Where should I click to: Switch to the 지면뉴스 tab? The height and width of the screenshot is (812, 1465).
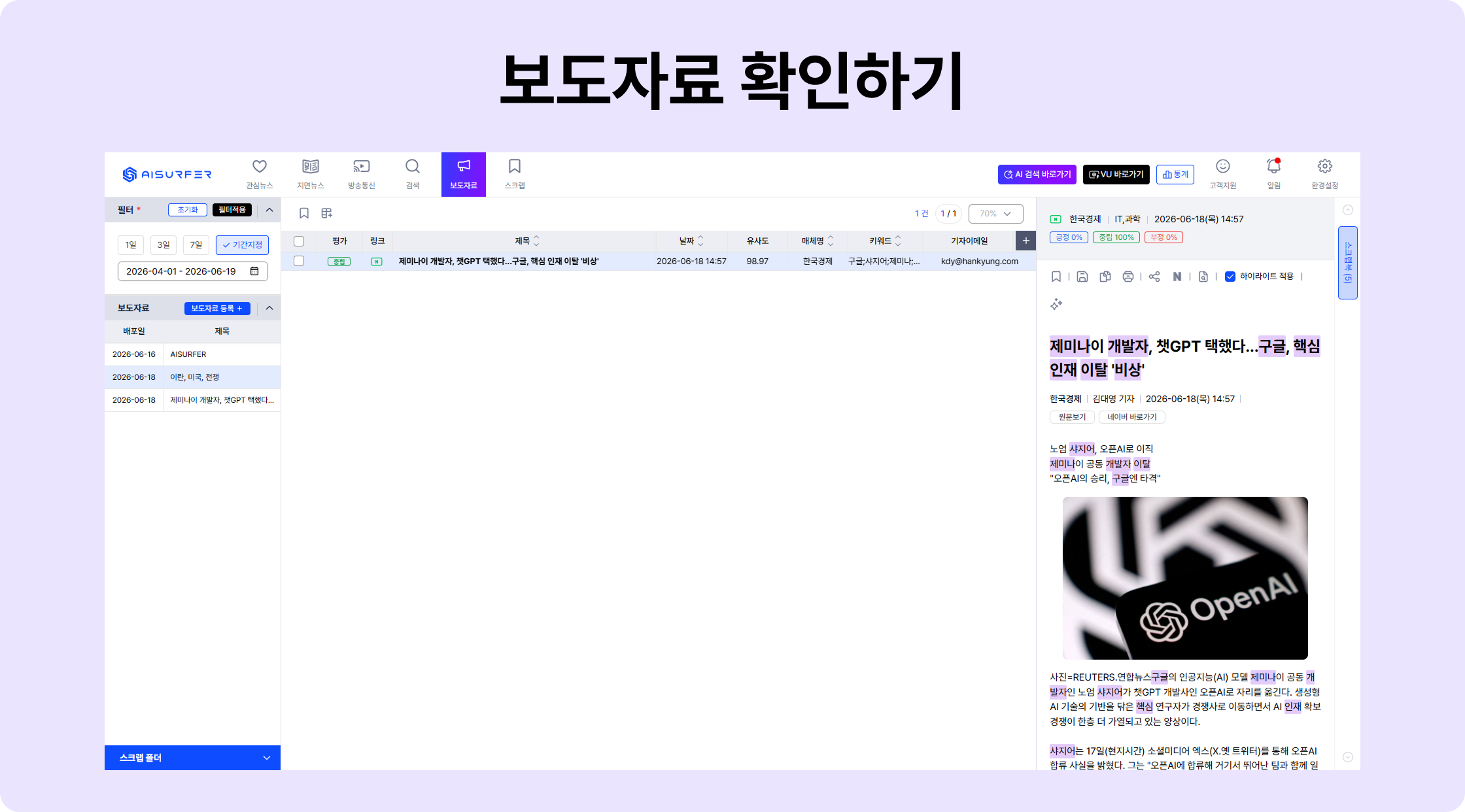click(x=311, y=174)
